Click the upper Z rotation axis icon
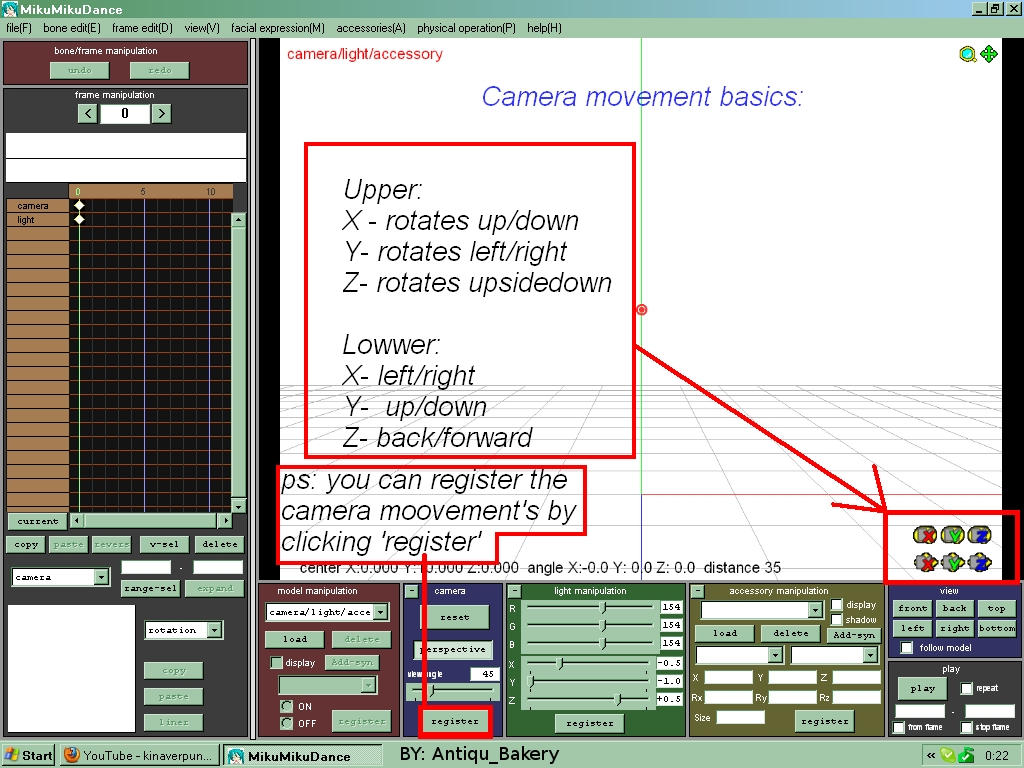Viewport: 1024px width, 768px height. click(x=980, y=536)
